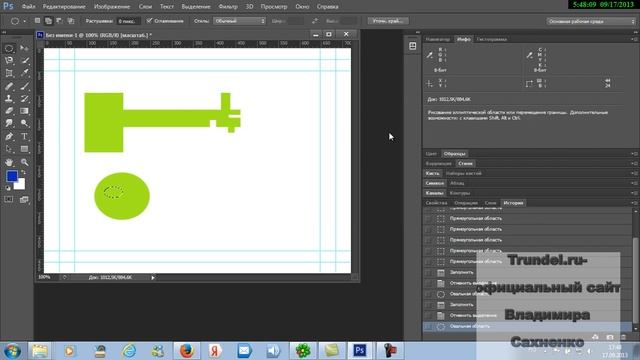Select the Eraser tool
Image resolution: width=640 pixels, height=360 pixels.
(9, 111)
